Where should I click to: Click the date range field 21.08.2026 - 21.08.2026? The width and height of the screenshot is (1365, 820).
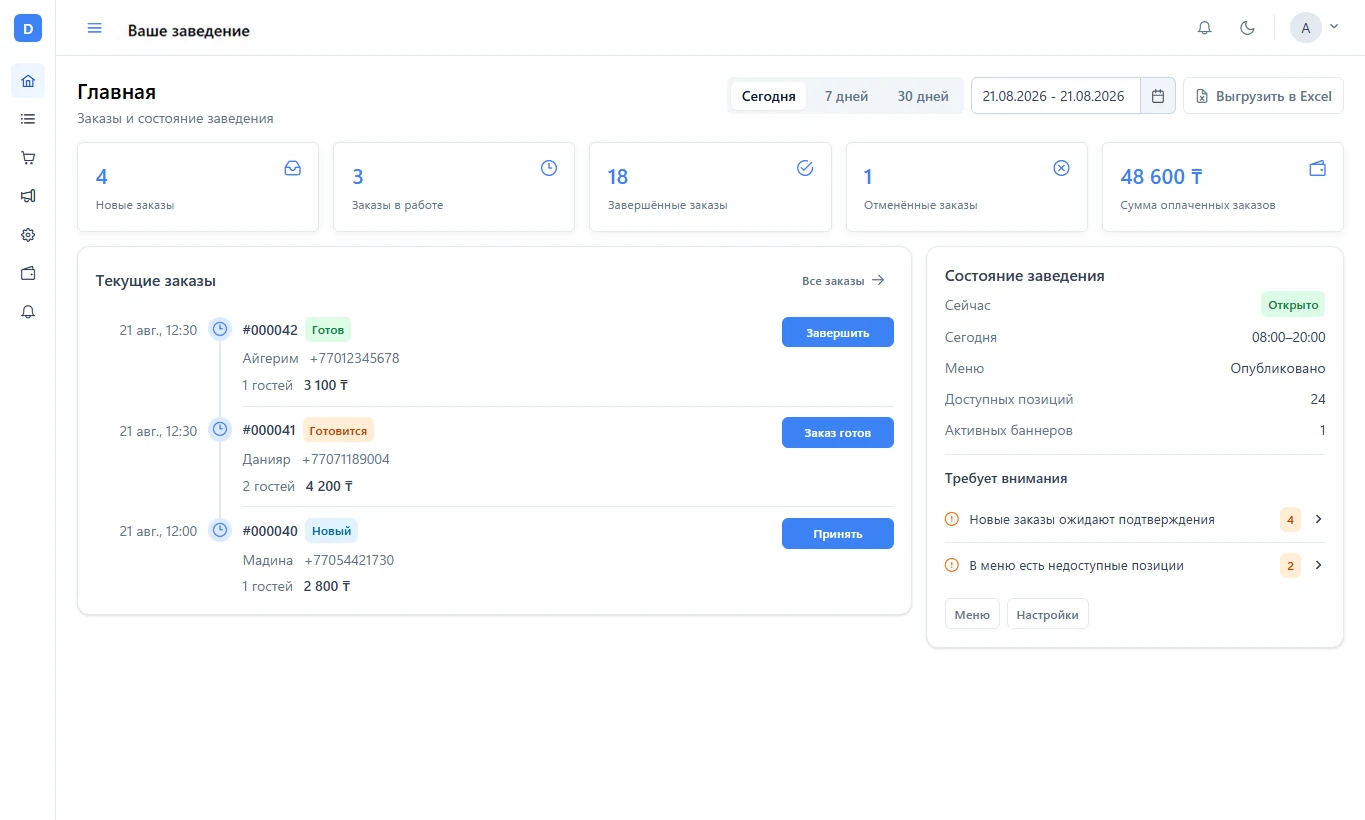pos(1056,96)
